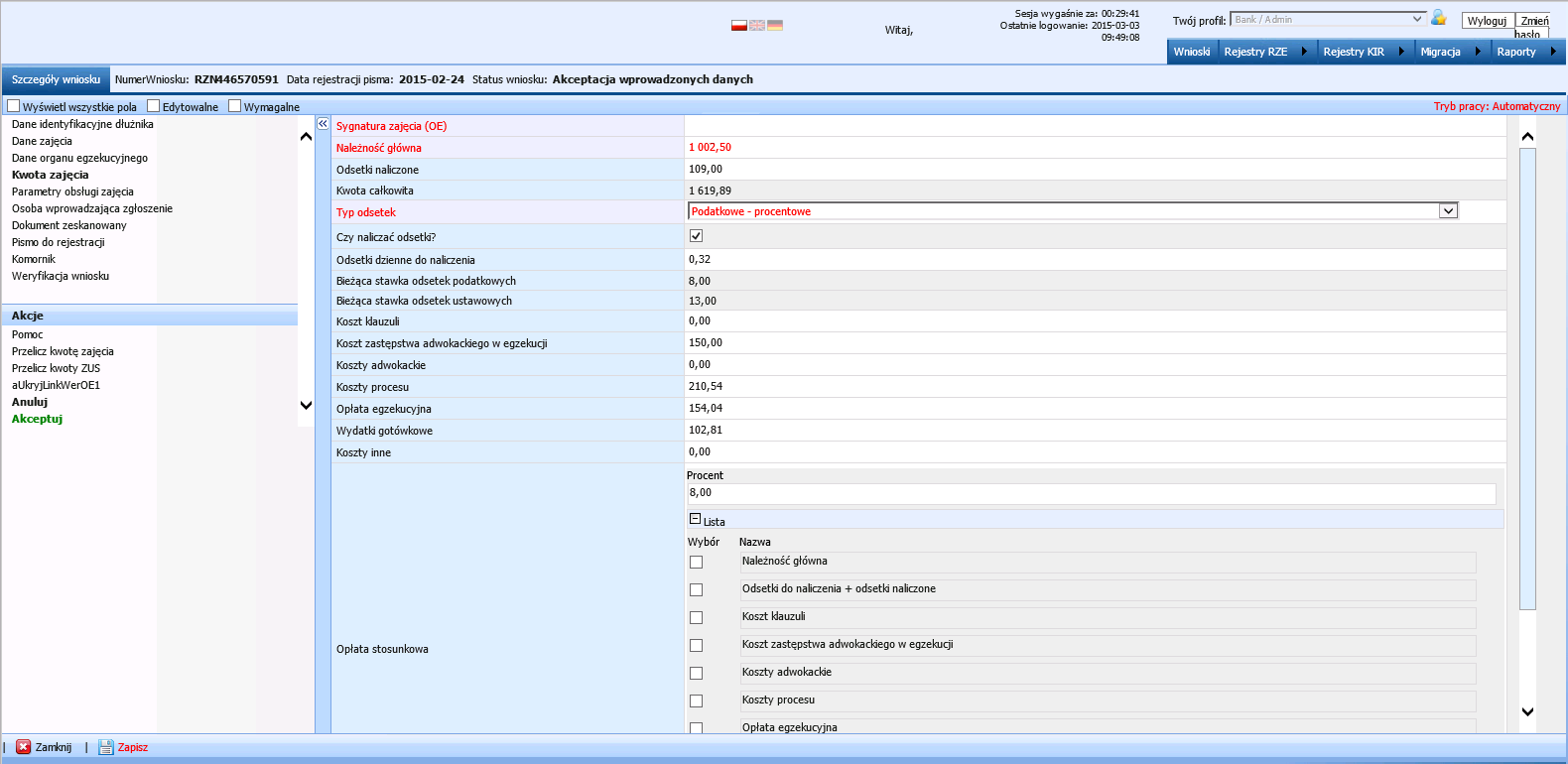The height and width of the screenshot is (764, 1568).
Task: Switch language to English flag
Action: coord(757,25)
